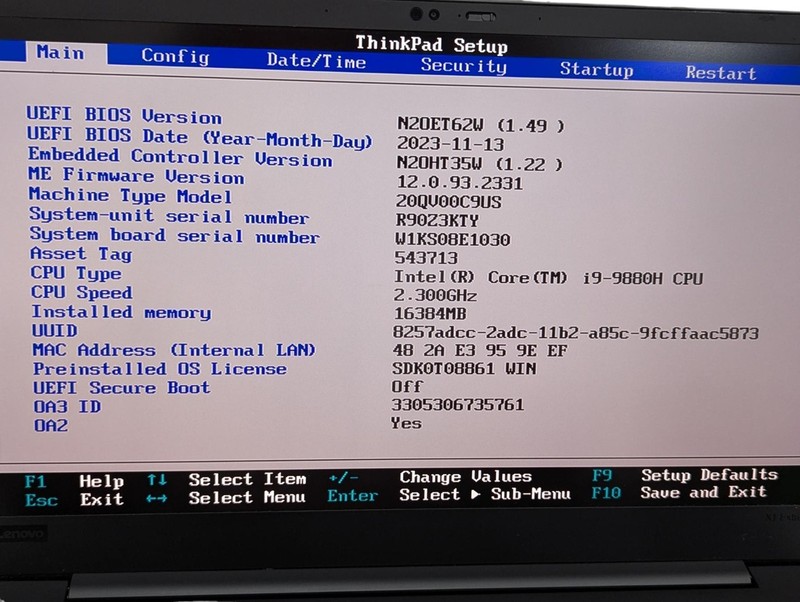Click the left/right arrows icon
Viewport: 800px width, 602px height.
pyautogui.click(x=156, y=498)
